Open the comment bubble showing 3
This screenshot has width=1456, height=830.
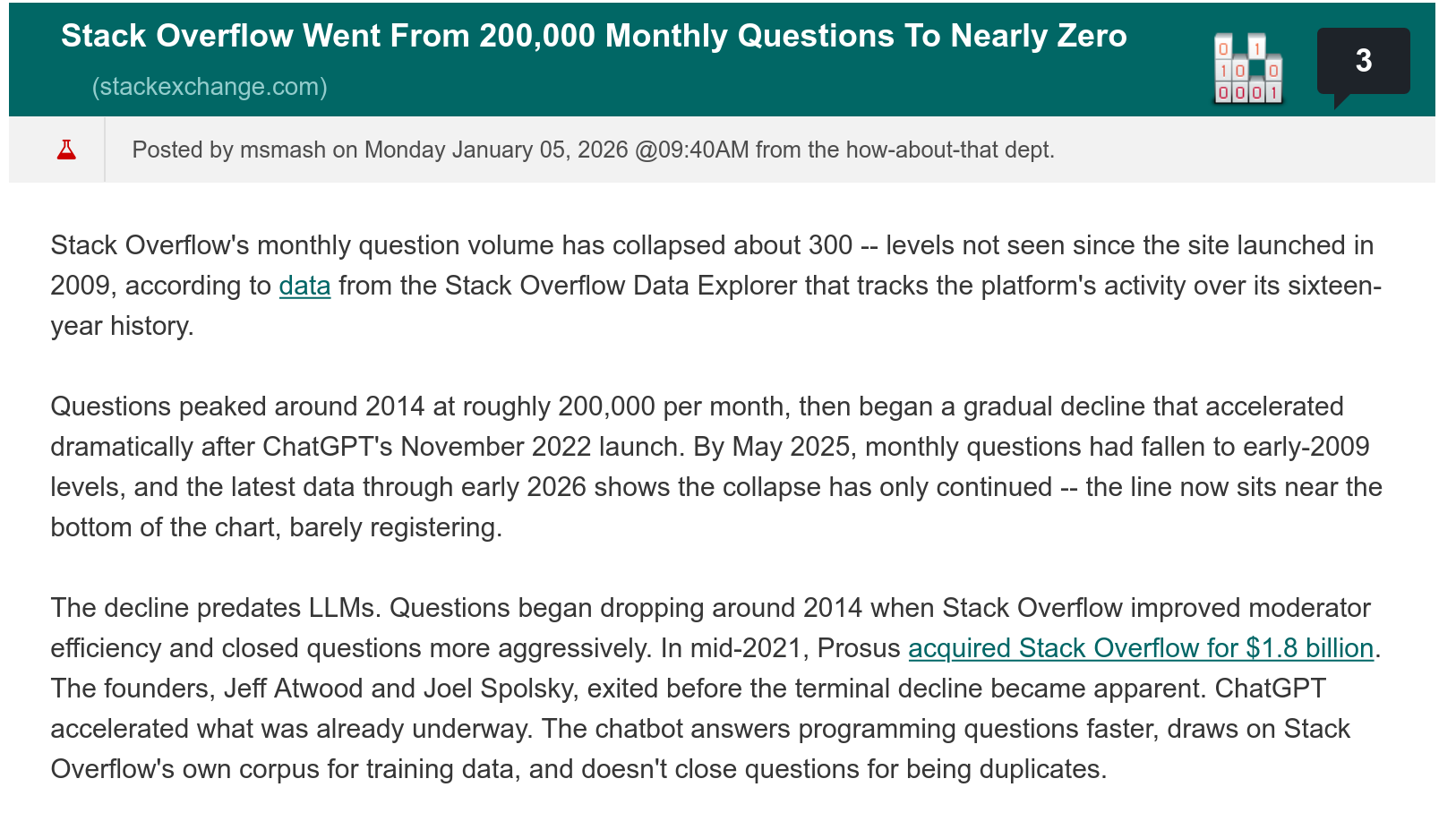pos(1363,62)
